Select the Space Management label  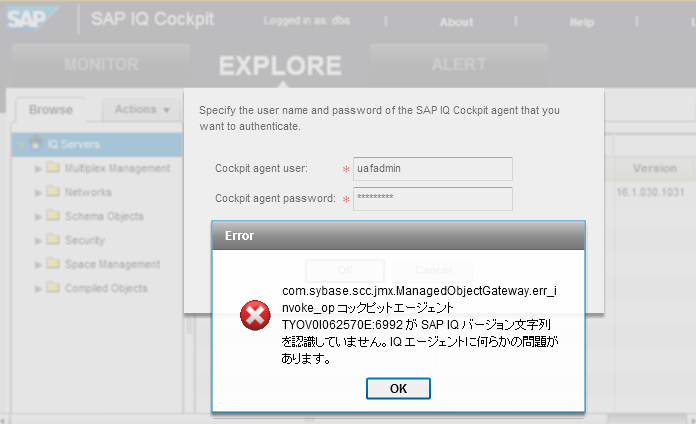click(112, 264)
